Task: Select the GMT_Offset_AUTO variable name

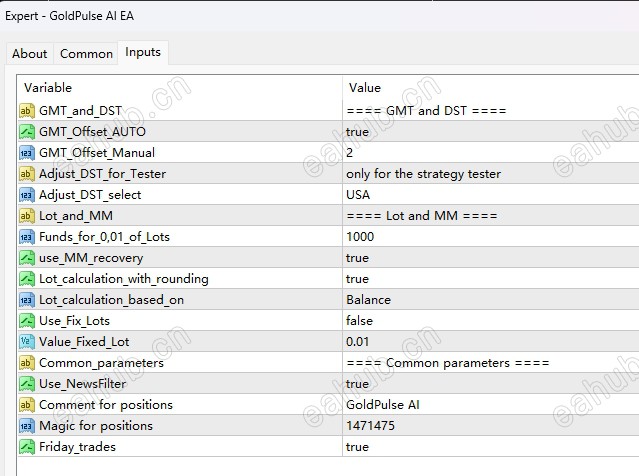Action: click(92, 132)
